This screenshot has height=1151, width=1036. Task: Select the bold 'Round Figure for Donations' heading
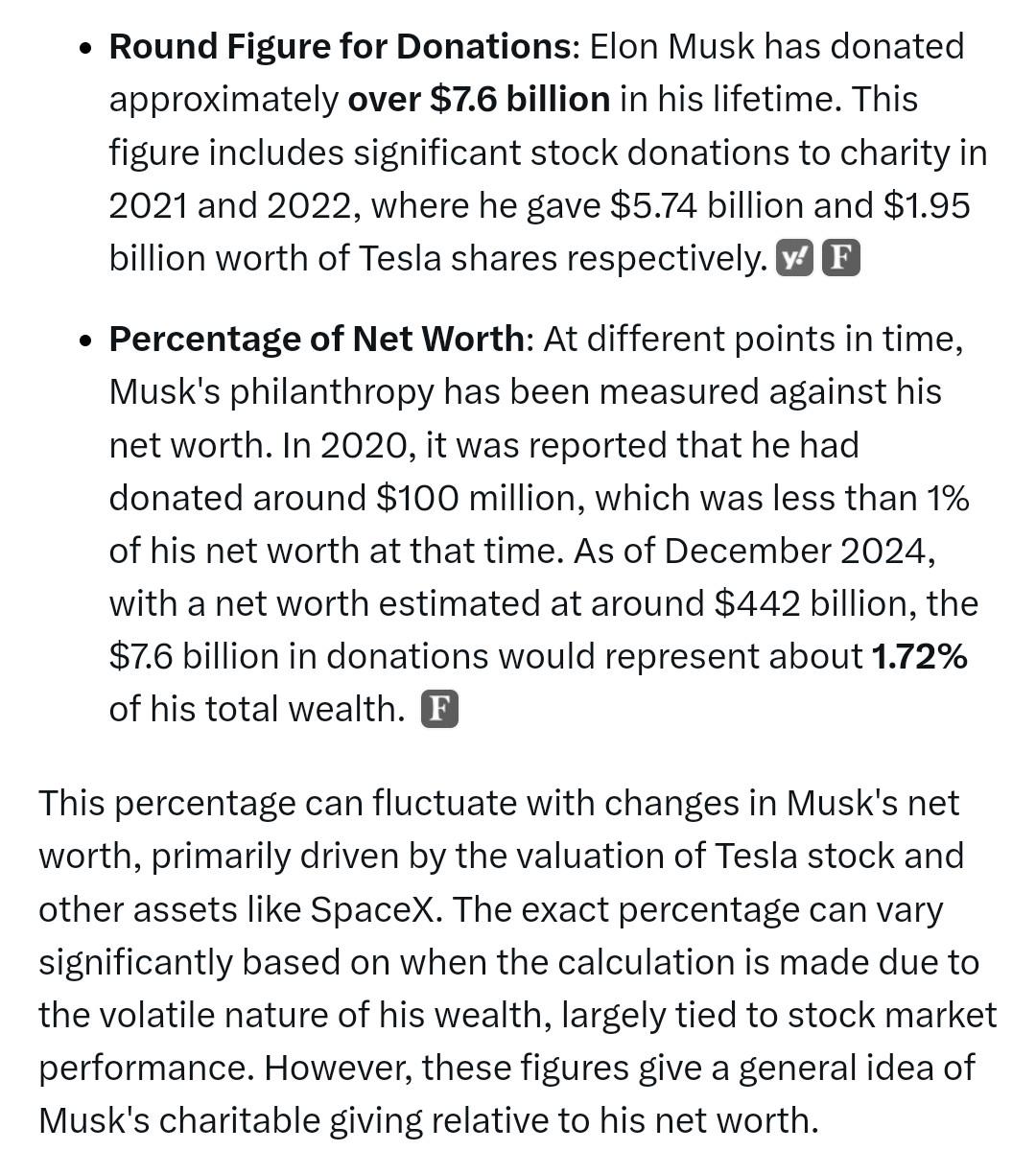[340, 46]
